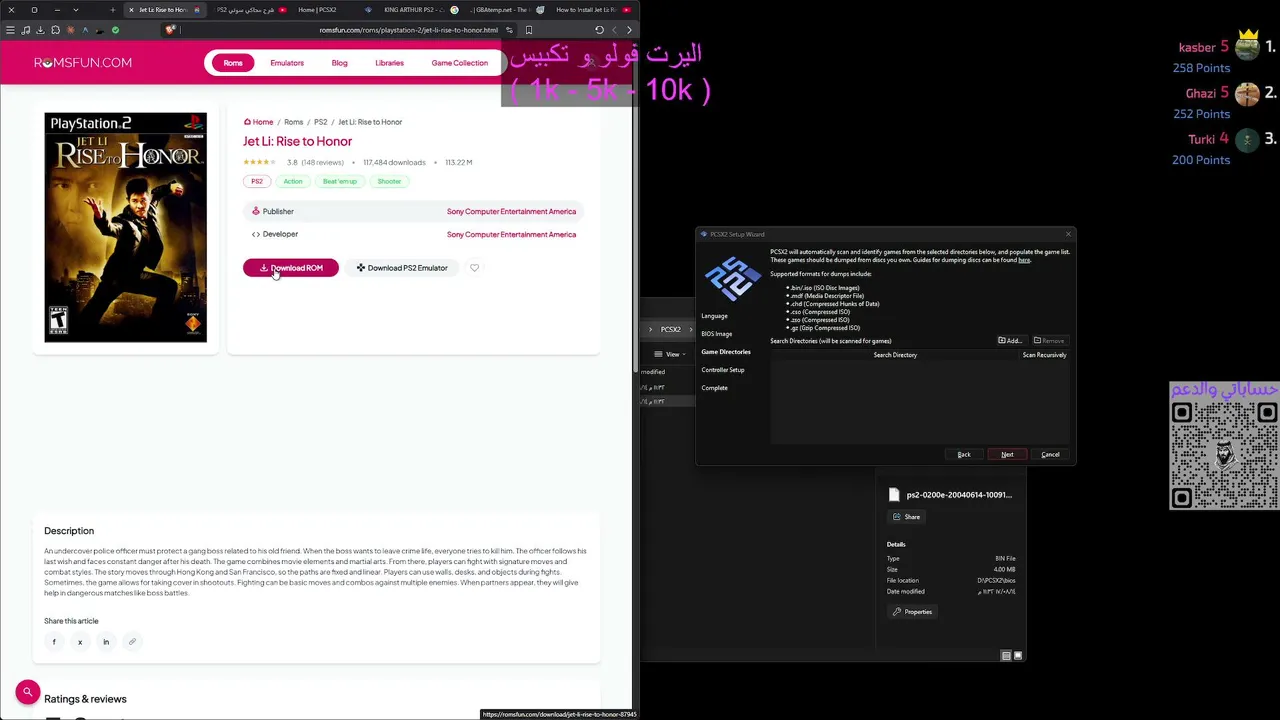
Task: Click the browser address bar URL
Action: click(409, 30)
